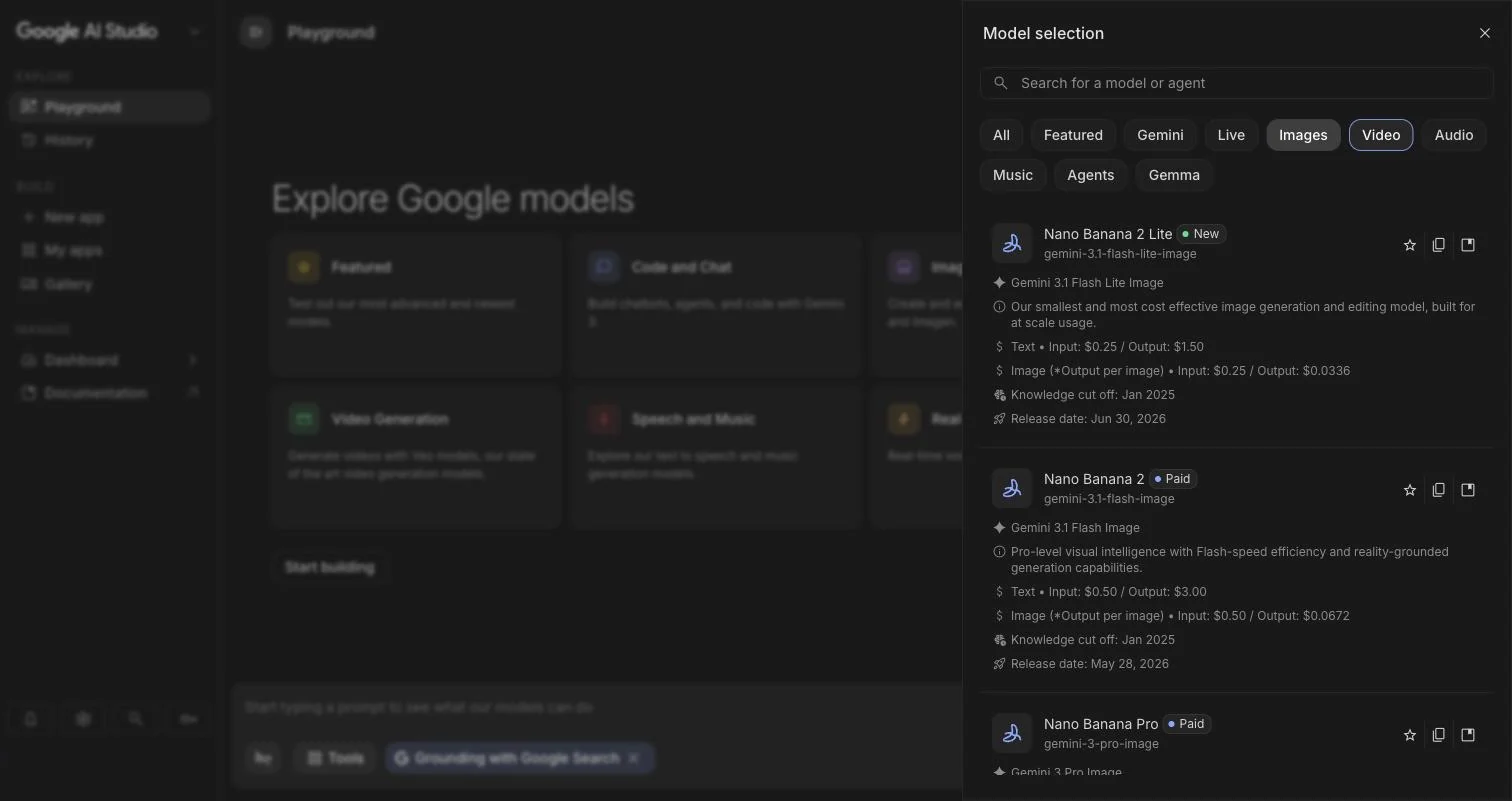Click the info icon beside Nano Banana 2 description
Viewport: 1512px width, 801px height.
[999, 552]
